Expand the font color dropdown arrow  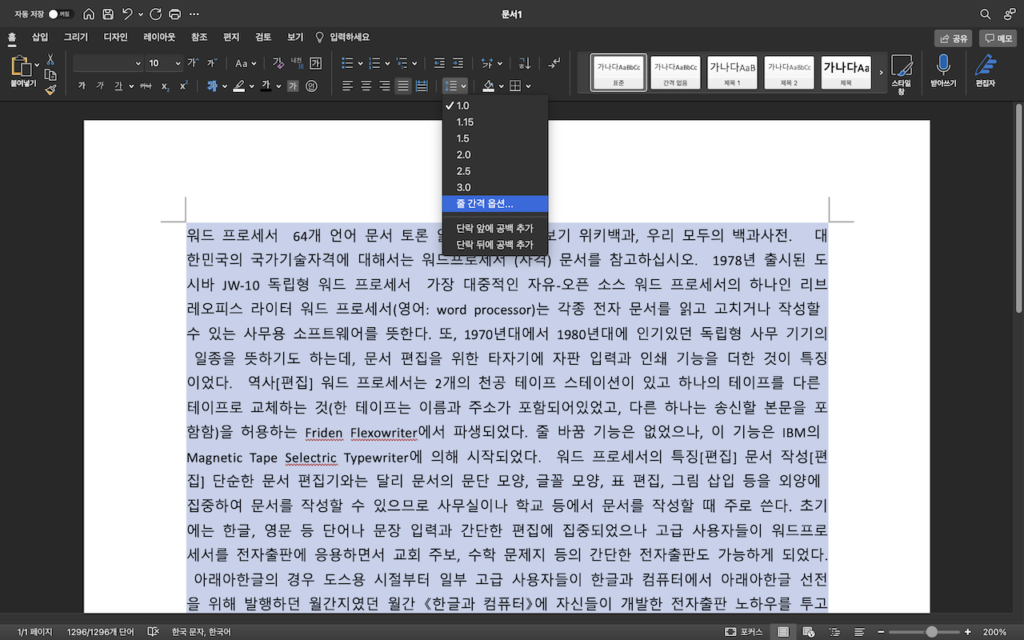(279, 86)
